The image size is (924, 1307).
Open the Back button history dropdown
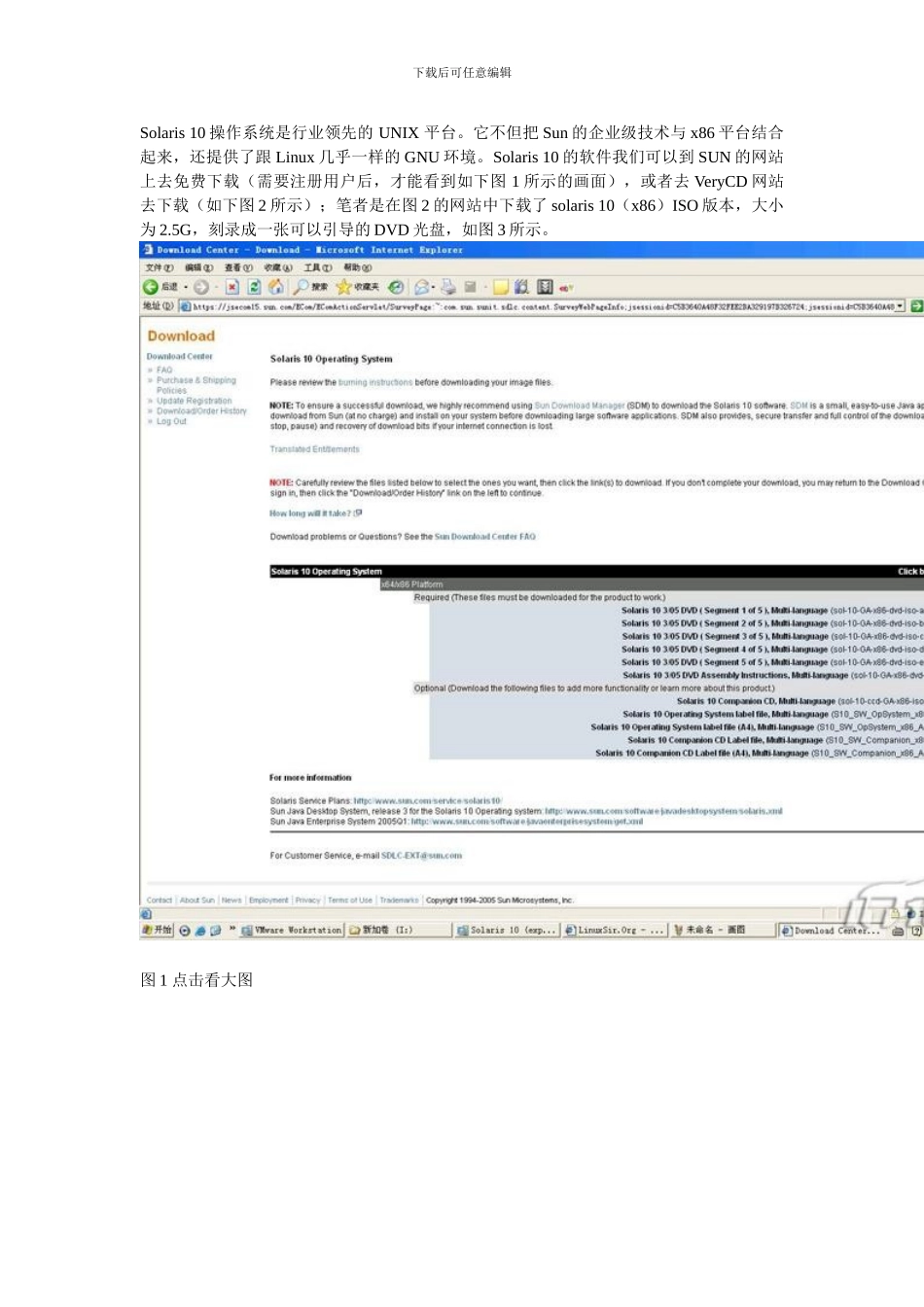[x=186, y=287]
